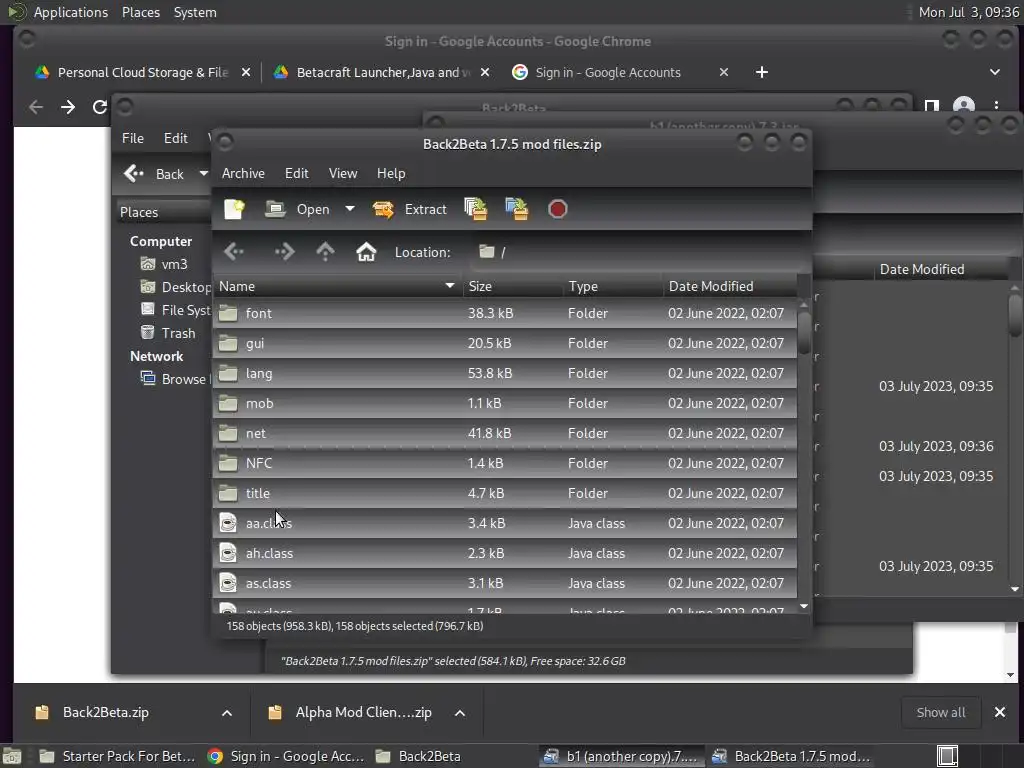Go forward in archive location history
The width and height of the screenshot is (1024, 768).
284,251
